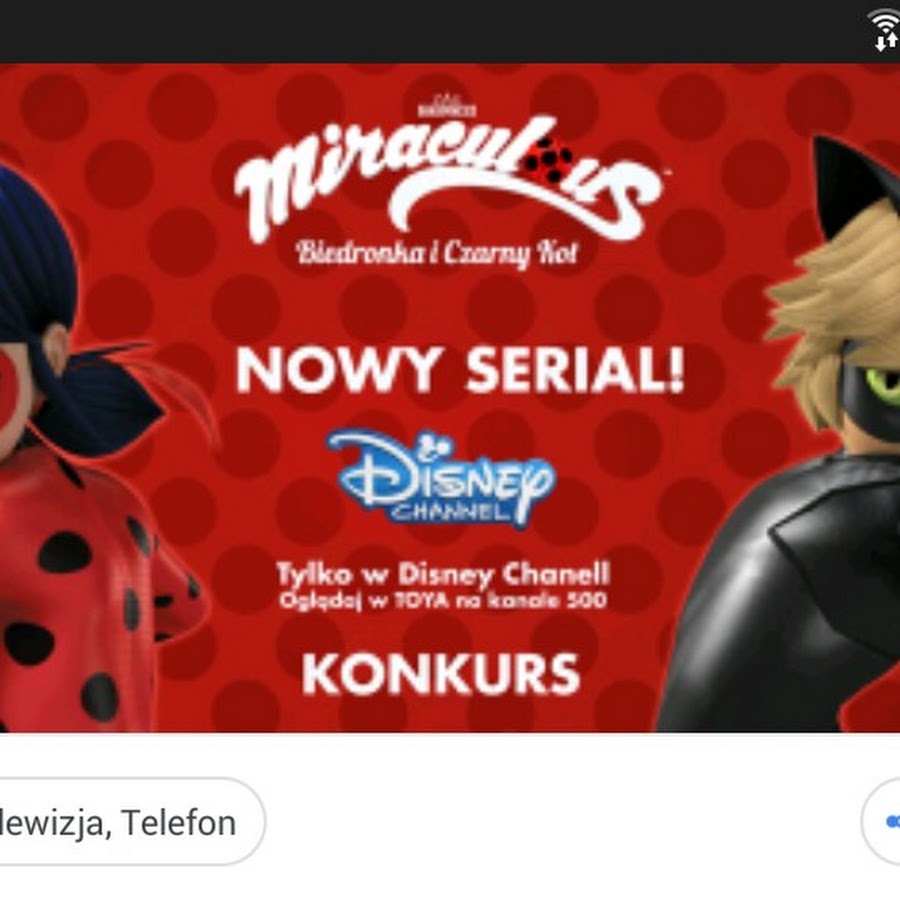Click the Disney Channel logo
This screenshot has width=900, height=900.
click(441, 478)
